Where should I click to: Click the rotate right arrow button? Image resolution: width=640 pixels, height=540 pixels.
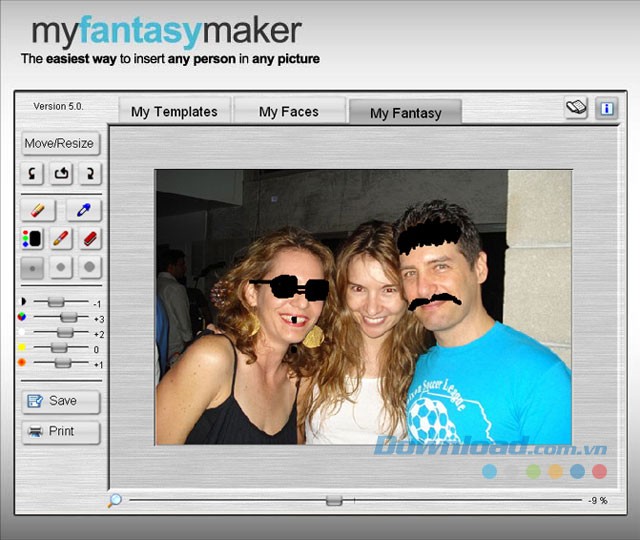point(89,174)
